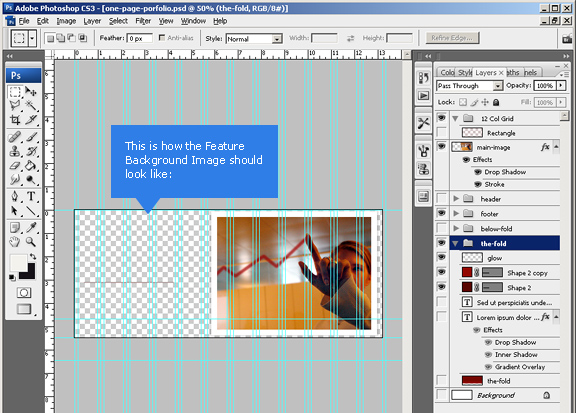
Task: Hide the footer group
Action: point(442,213)
